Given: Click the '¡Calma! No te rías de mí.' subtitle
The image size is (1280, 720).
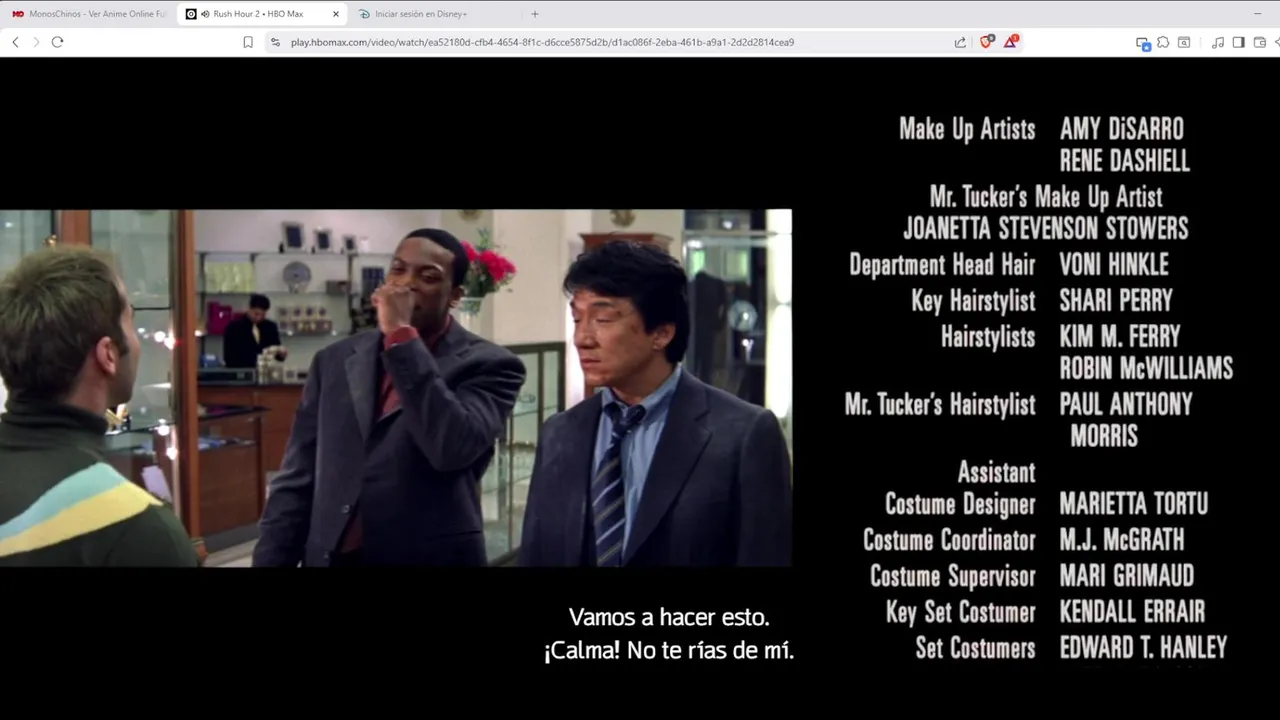Looking at the screenshot, I should click(x=669, y=650).
